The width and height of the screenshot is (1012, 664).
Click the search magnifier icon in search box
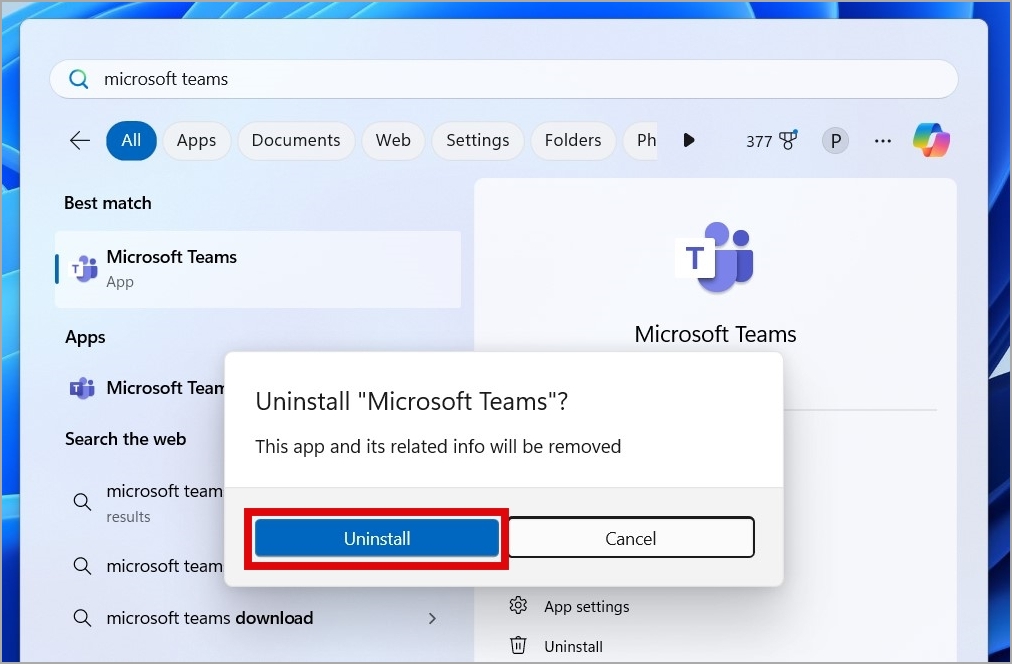point(79,79)
